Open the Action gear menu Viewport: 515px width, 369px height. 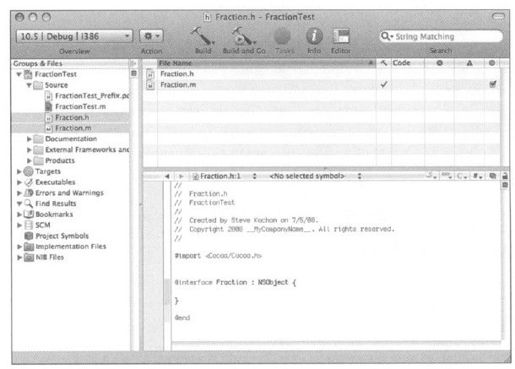click(x=151, y=36)
